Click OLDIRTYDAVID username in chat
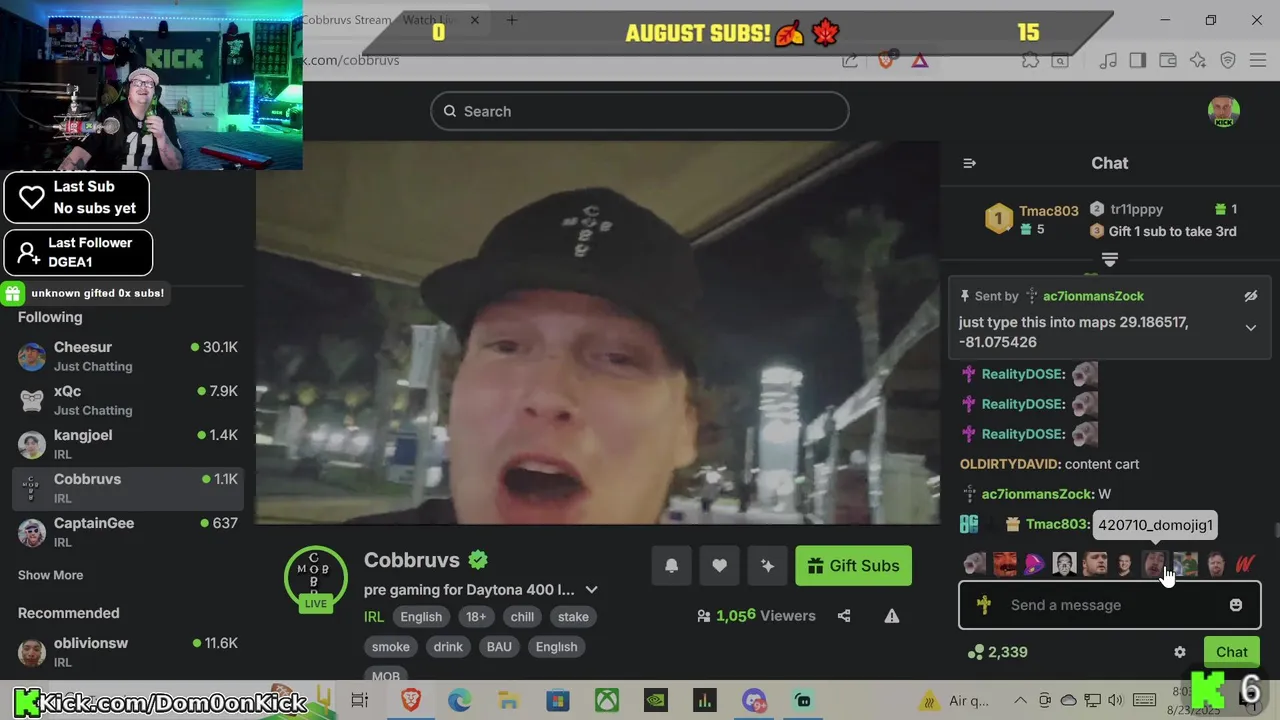 click(1010, 464)
